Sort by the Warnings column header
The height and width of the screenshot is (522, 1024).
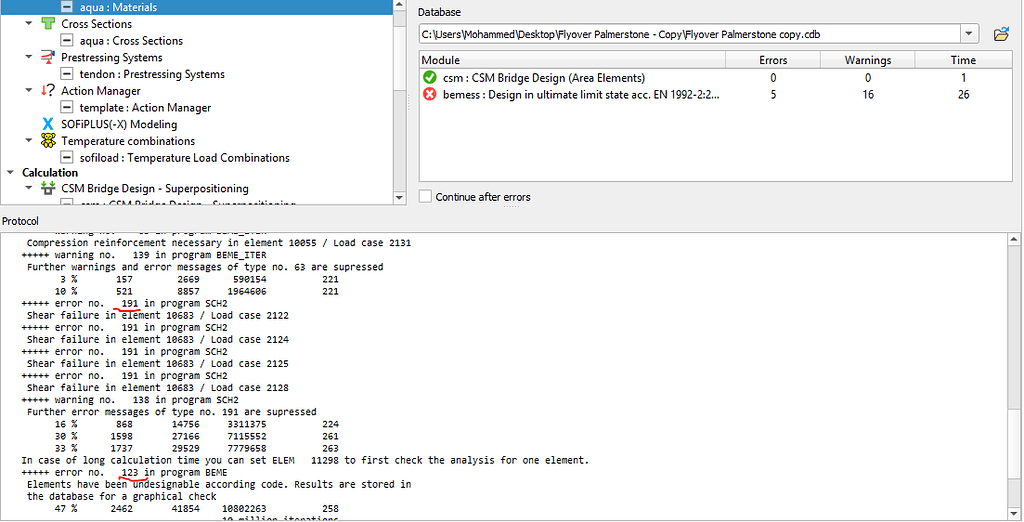[x=866, y=60]
